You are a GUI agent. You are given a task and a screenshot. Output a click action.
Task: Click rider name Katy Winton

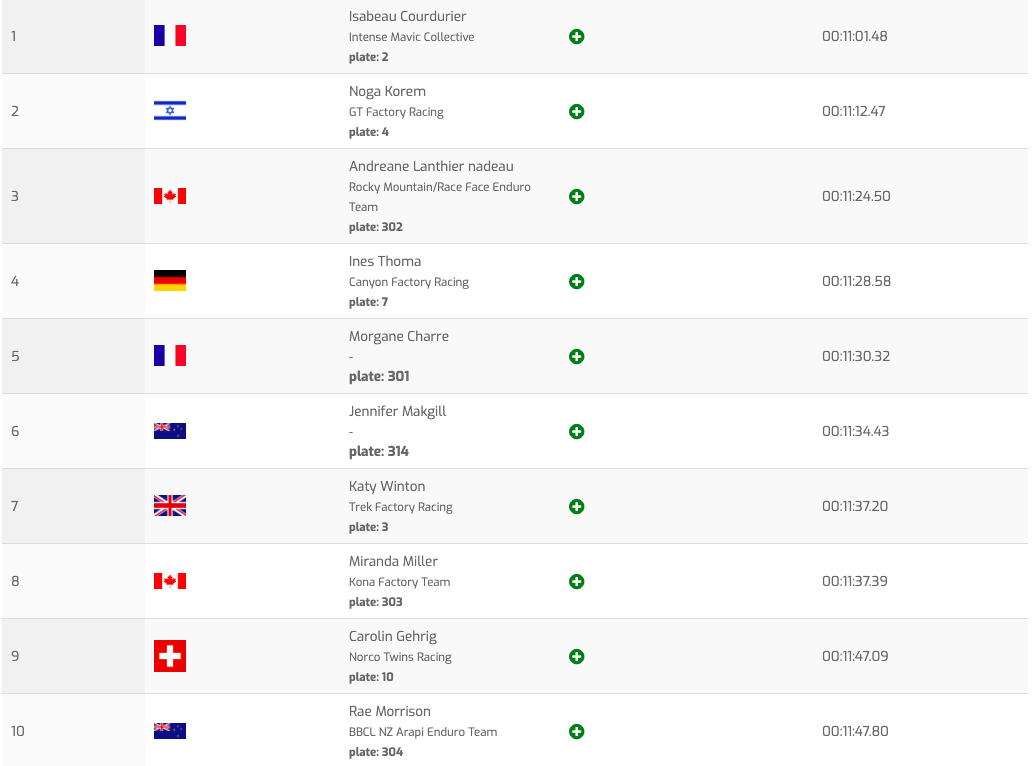pyautogui.click(x=387, y=486)
